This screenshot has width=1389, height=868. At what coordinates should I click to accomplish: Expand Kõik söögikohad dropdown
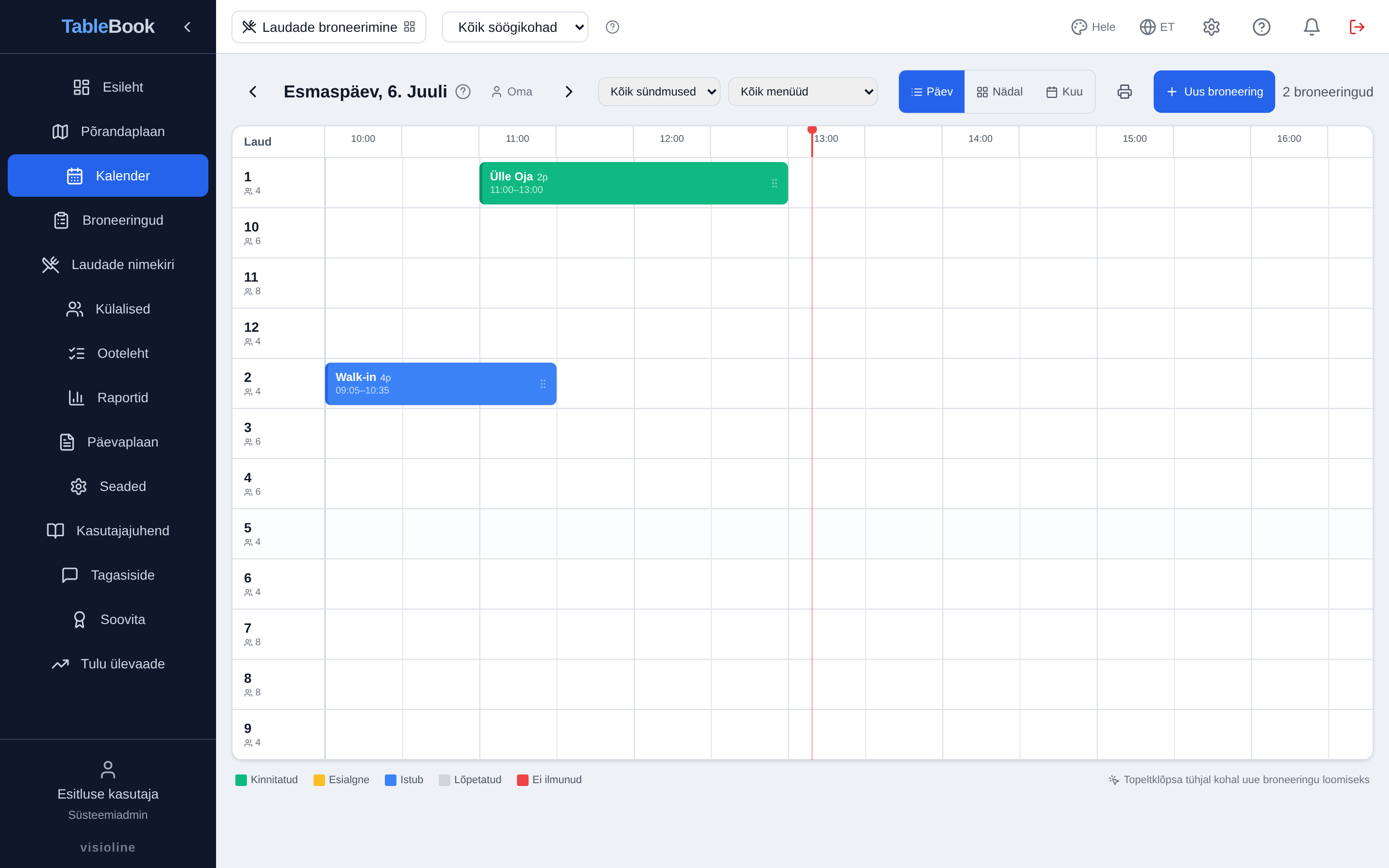coord(515,27)
